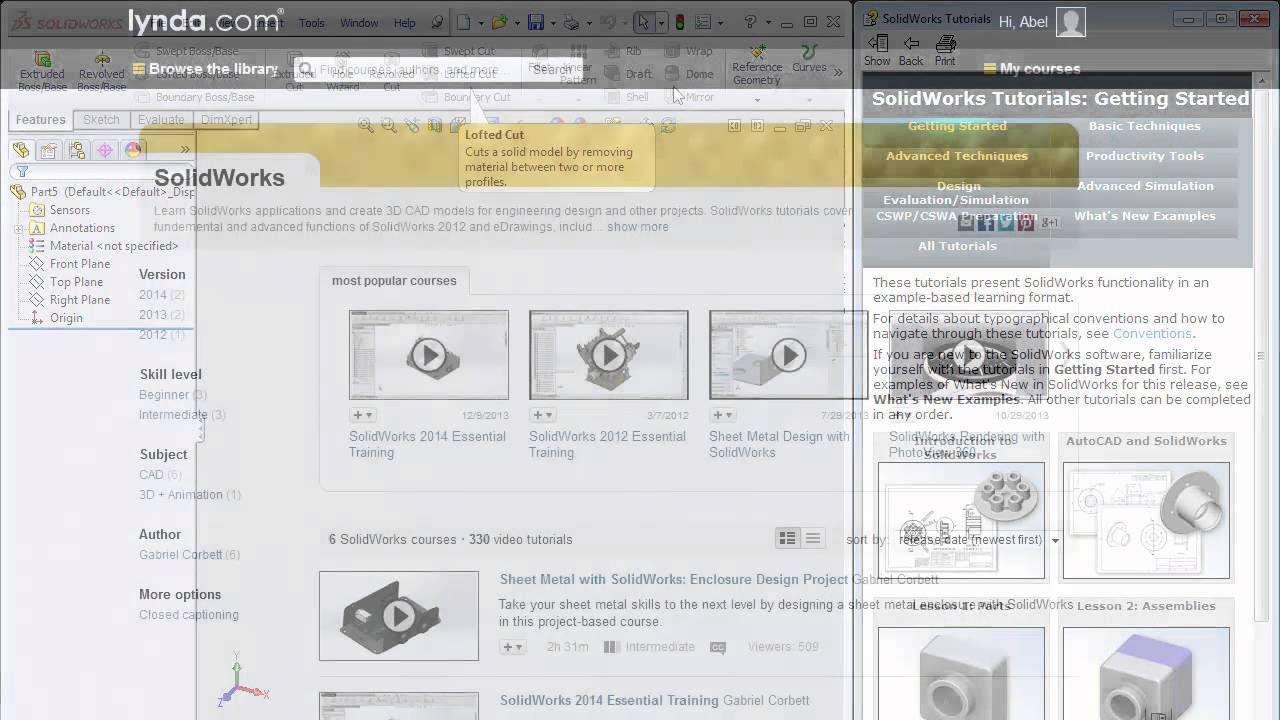Expand the FeatureManager tab overflow chevron
This screenshot has width=1280, height=720.
[x=185, y=150]
